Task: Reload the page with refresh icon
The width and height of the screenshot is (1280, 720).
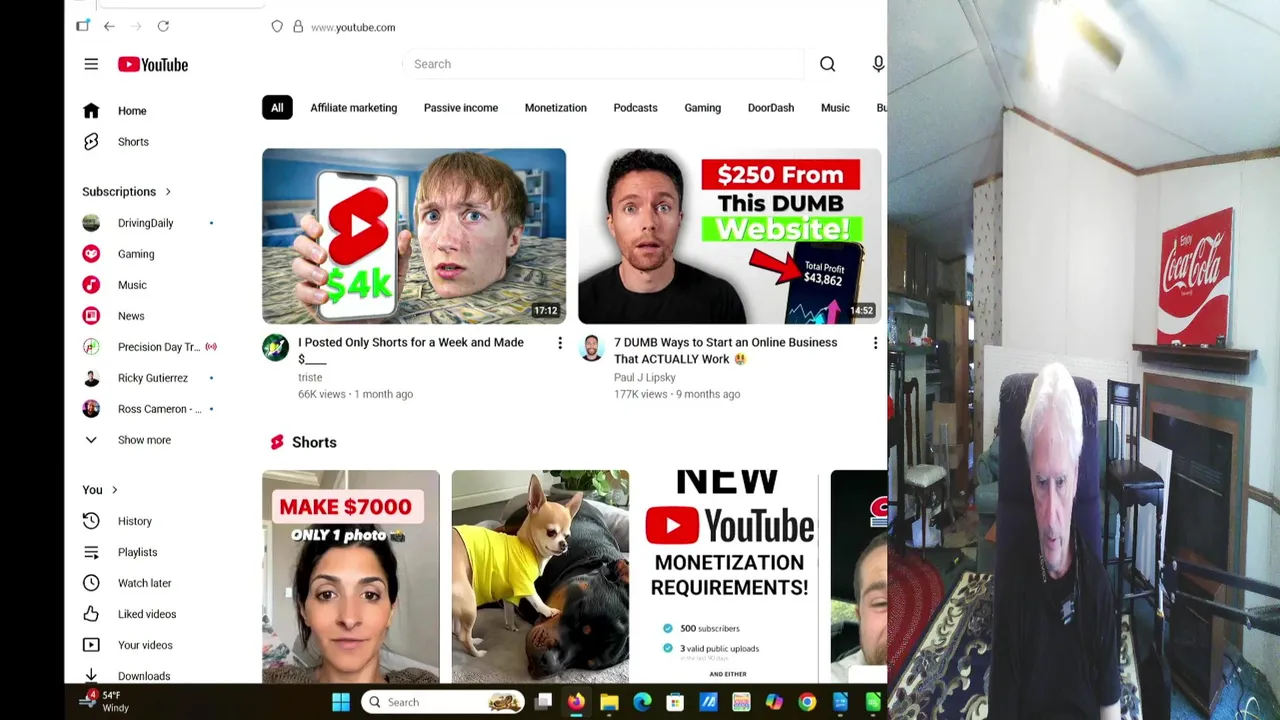Action: click(x=163, y=26)
